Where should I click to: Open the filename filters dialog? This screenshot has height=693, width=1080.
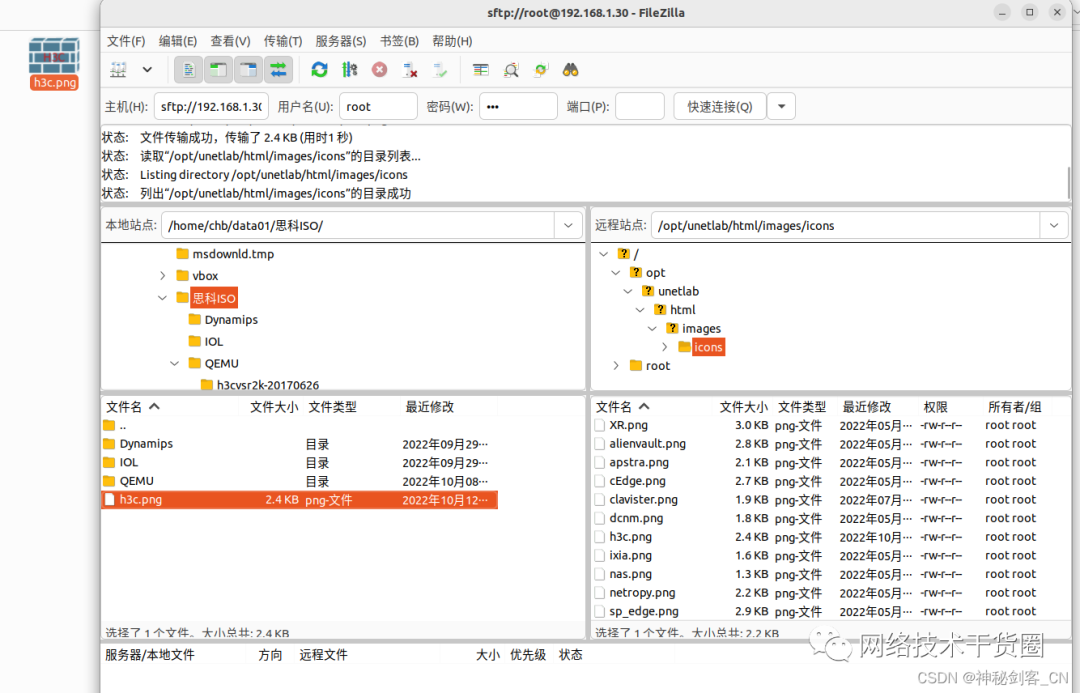point(511,69)
